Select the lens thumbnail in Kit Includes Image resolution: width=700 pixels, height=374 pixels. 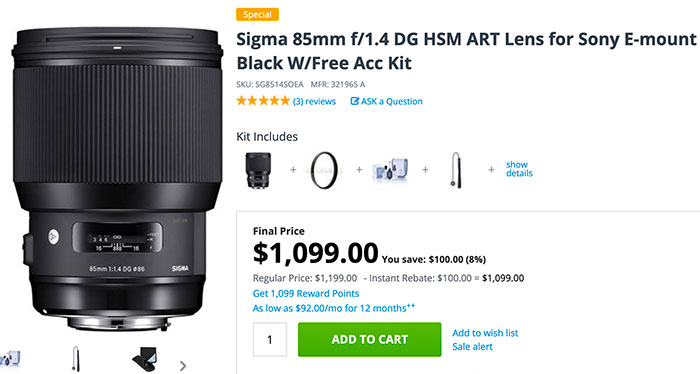pos(258,170)
